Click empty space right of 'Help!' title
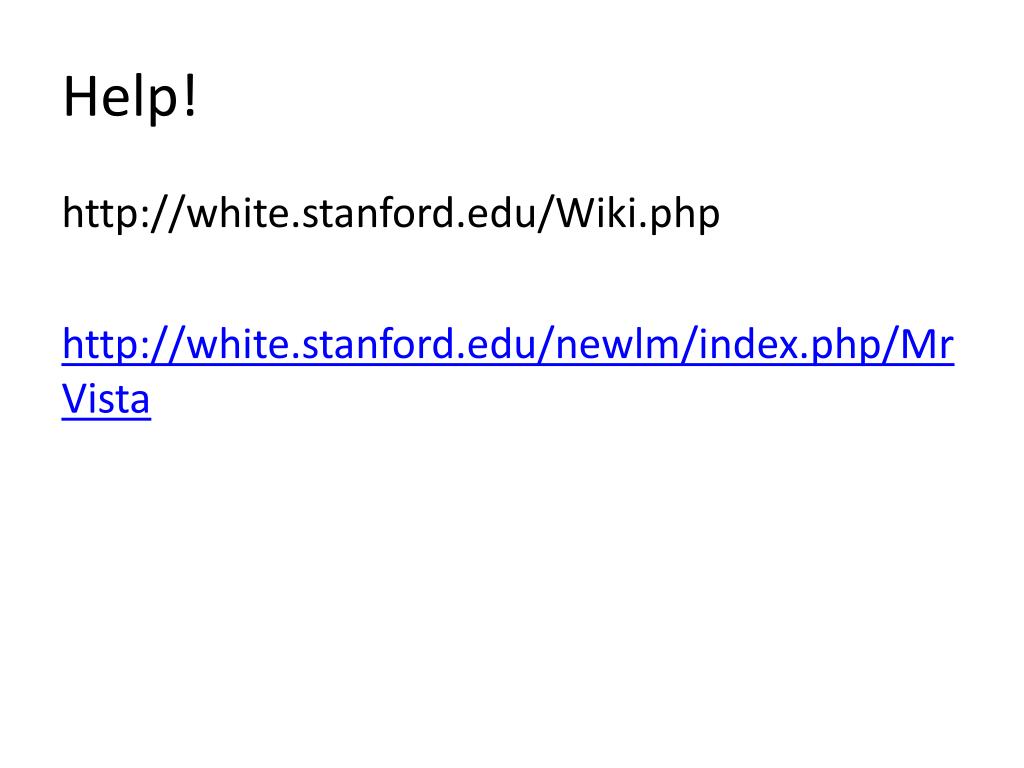 (x=600, y=99)
